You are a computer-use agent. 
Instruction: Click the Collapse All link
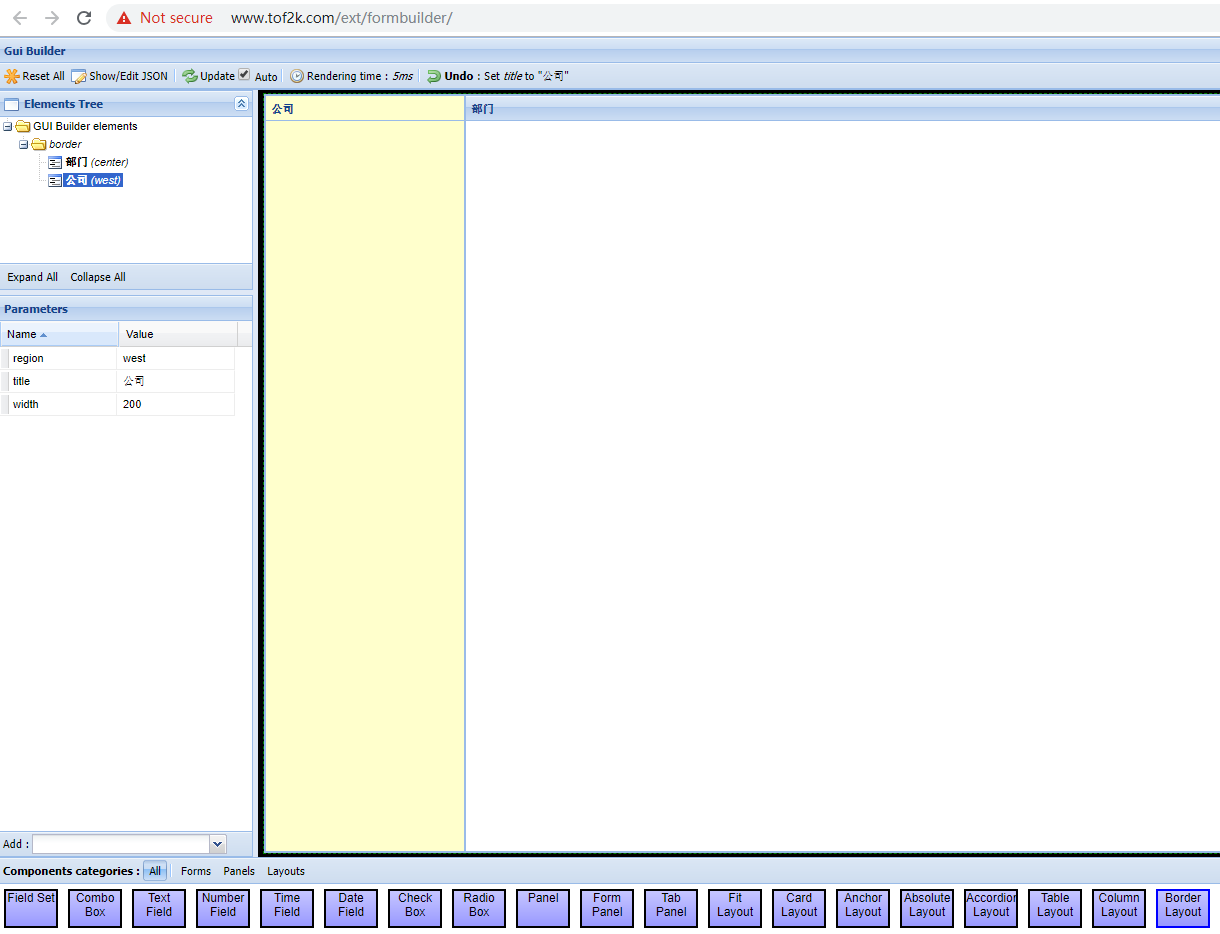tap(97, 277)
